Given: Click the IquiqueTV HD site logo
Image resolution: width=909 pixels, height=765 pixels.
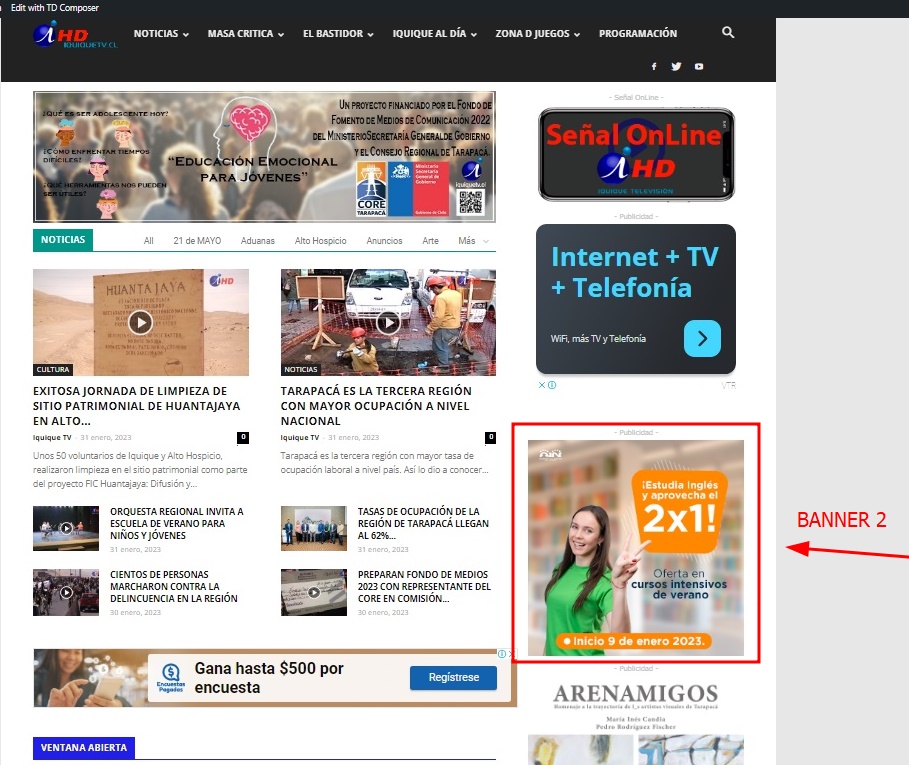Looking at the screenshot, I should pos(74,36).
